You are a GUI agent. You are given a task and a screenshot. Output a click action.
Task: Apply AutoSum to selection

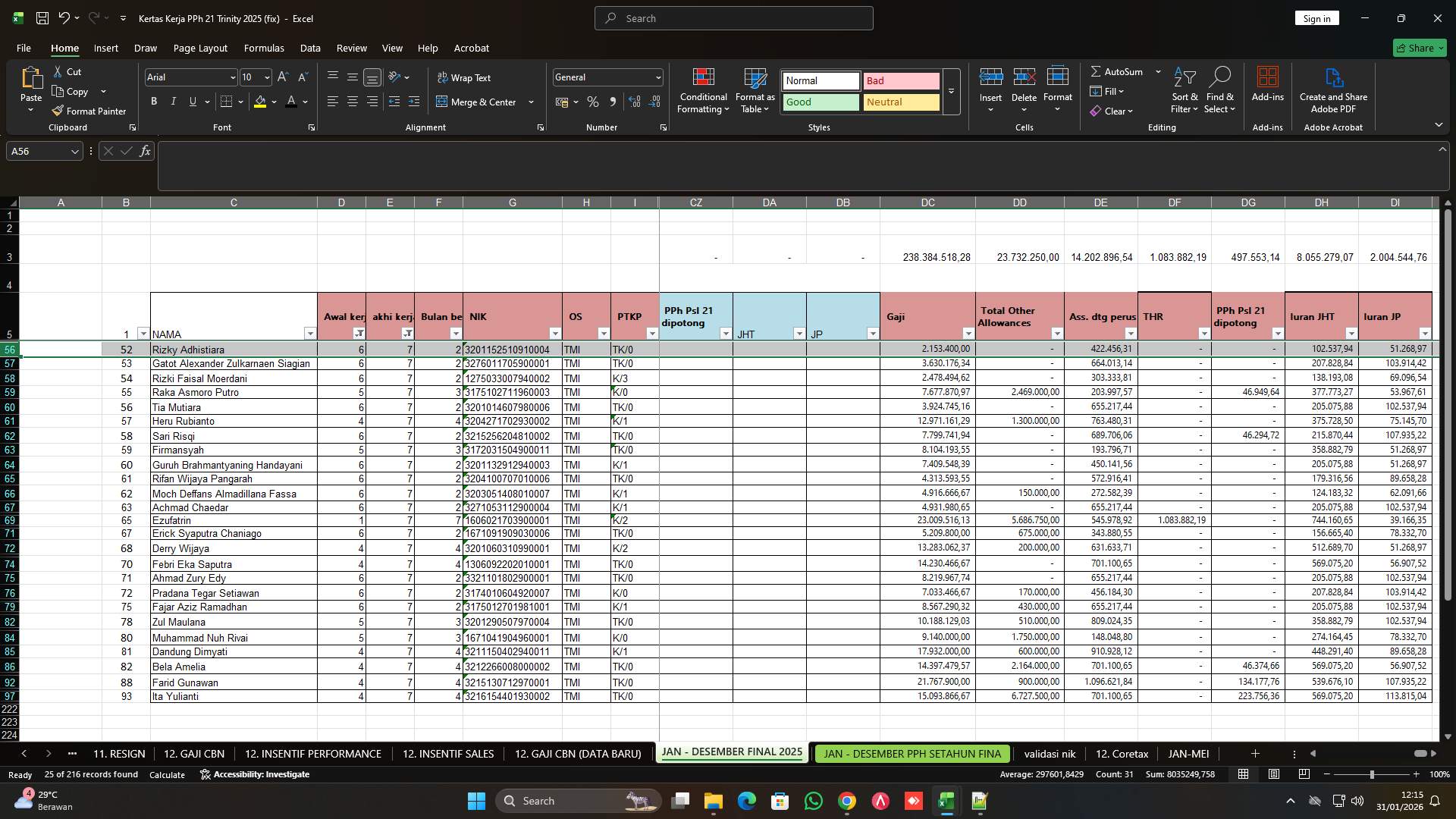pyautogui.click(x=1121, y=71)
